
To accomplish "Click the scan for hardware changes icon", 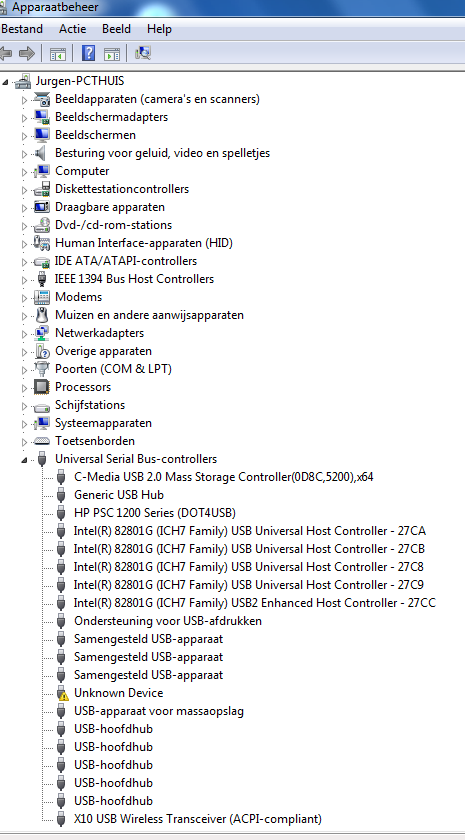I will pos(143,53).
